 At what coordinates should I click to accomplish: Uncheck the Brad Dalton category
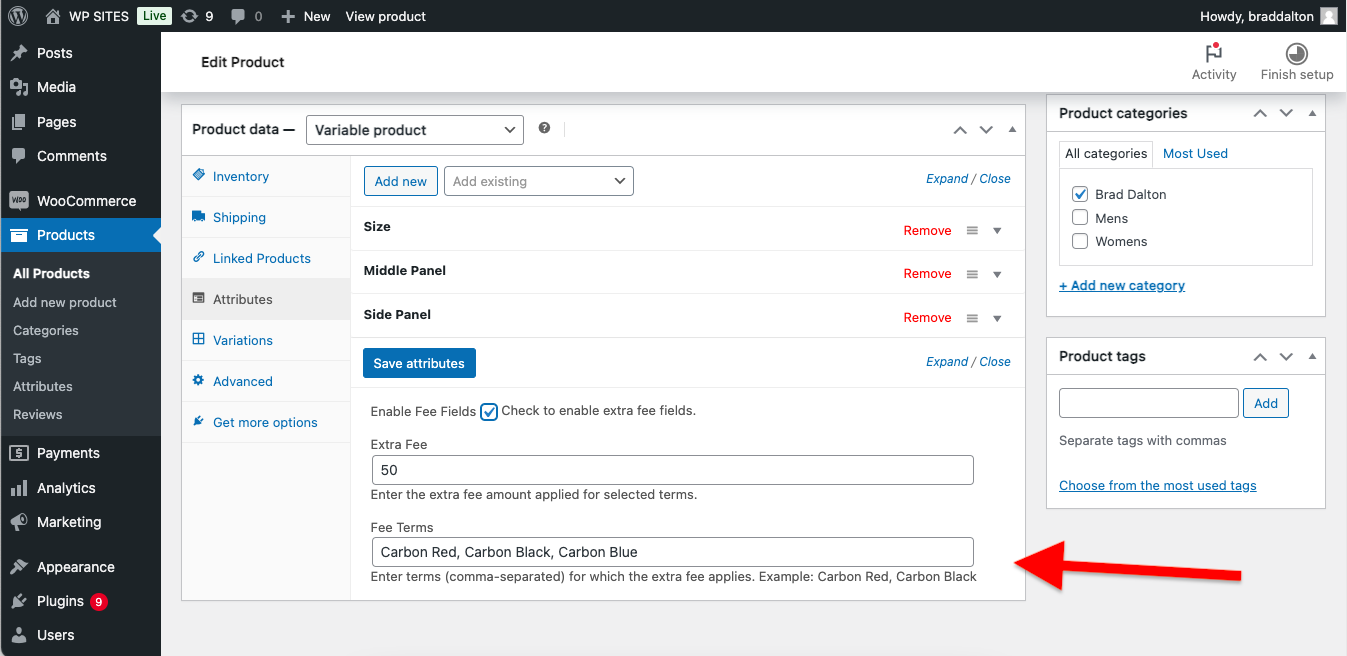pos(1080,194)
